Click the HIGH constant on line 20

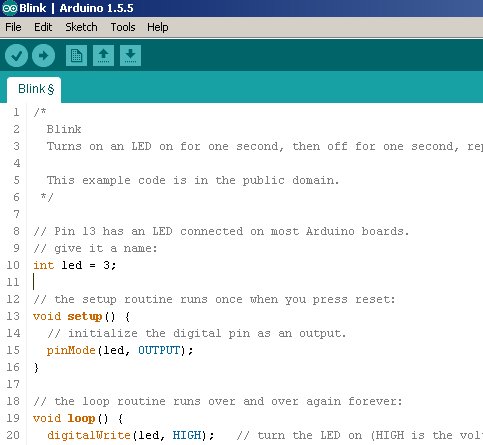pos(187,435)
